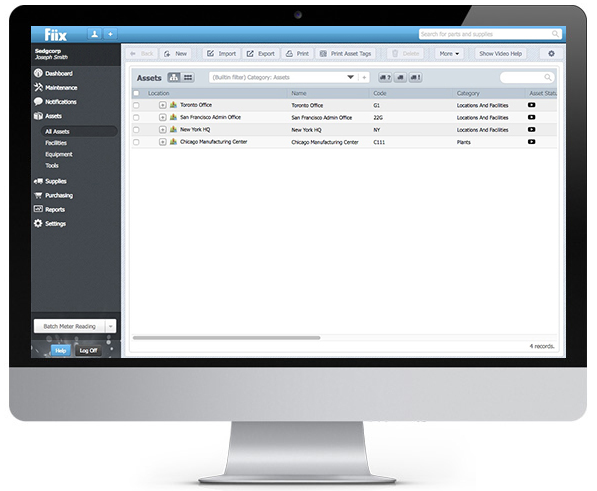
Task: Click the Chicago Manufacturing Center location icon
Action: pyautogui.click(x=174, y=142)
